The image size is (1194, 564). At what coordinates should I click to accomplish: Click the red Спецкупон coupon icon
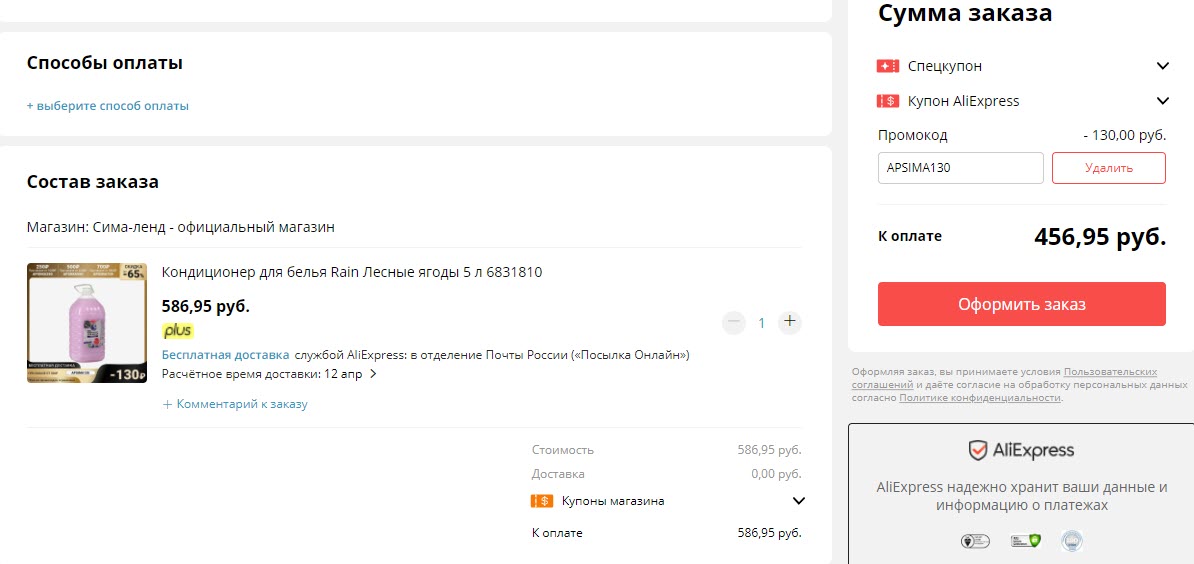[x=888, y=66]
